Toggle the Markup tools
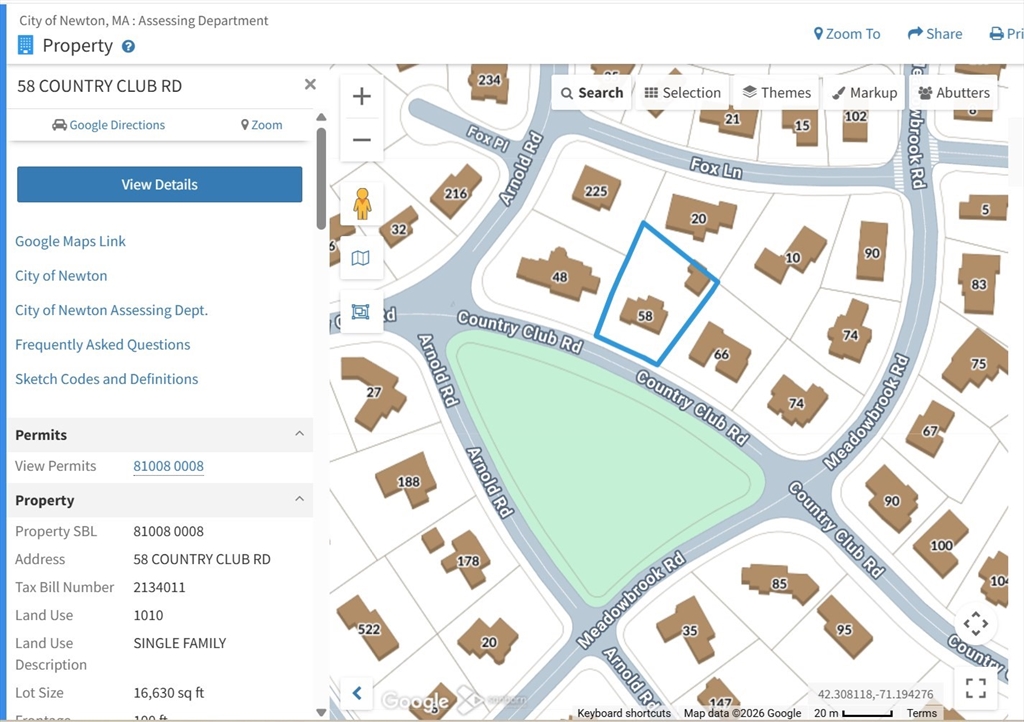 [864, 92]
